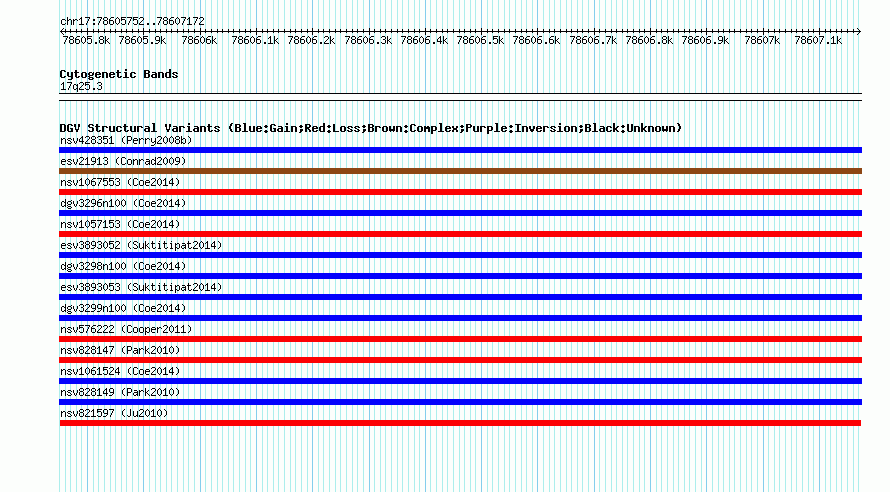Click the red bar under nsv828147
890x492 pixels.
460,360
